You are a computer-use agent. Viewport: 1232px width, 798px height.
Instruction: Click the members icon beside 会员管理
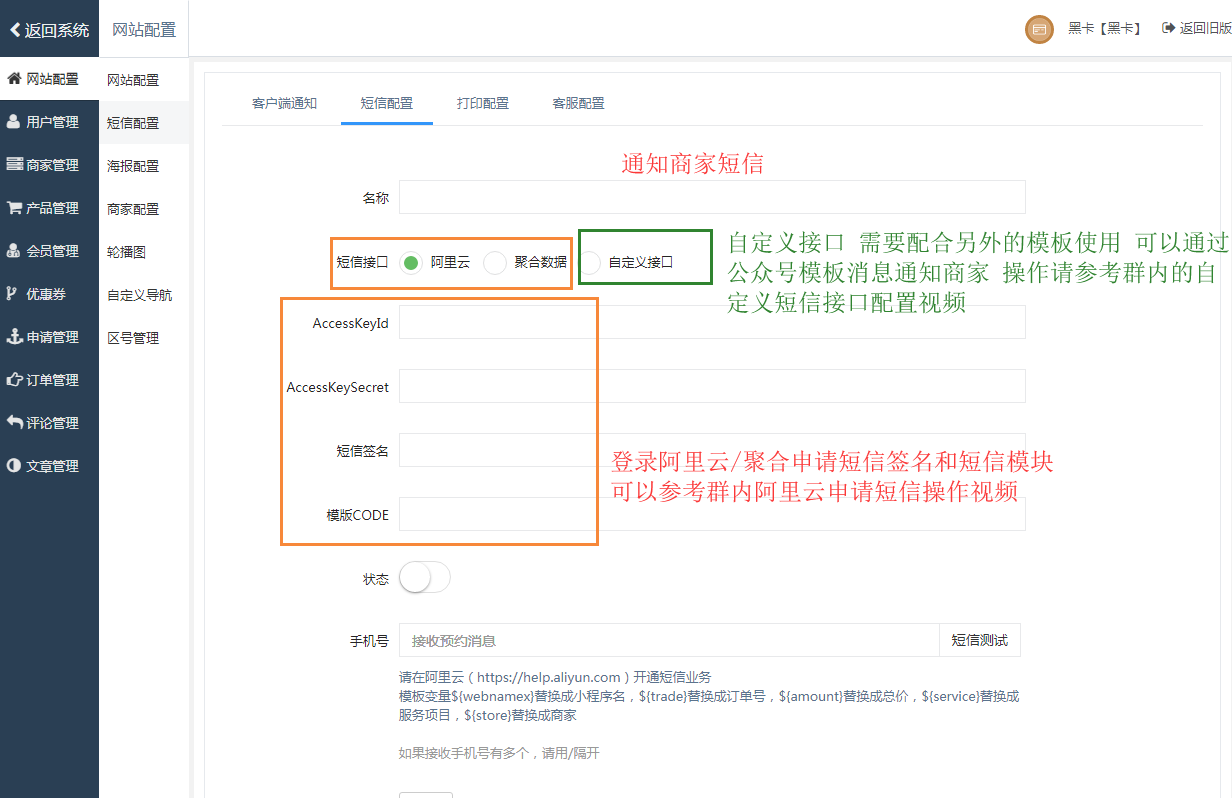click(x=14, y=250)
